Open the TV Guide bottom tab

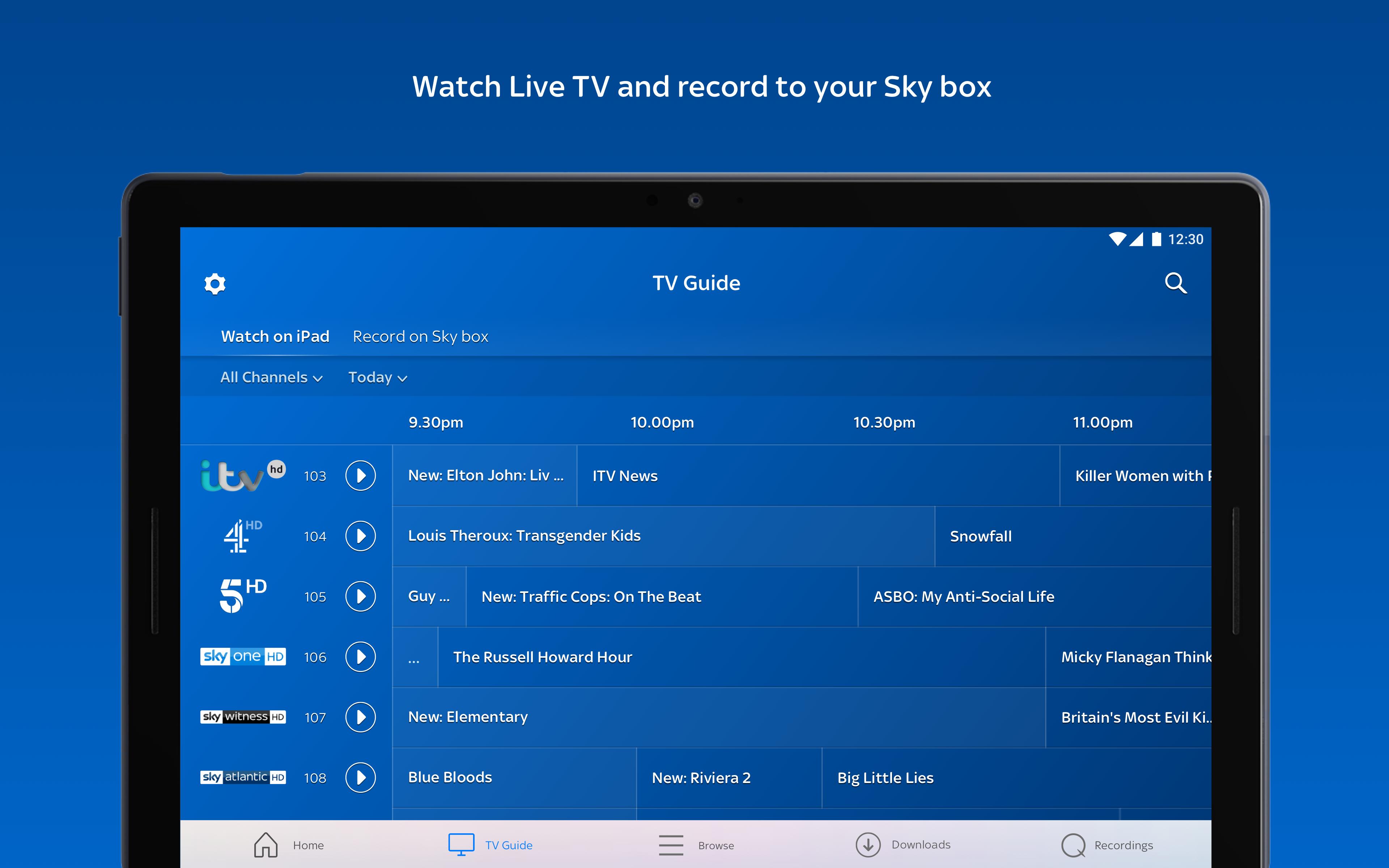(490, 845)
